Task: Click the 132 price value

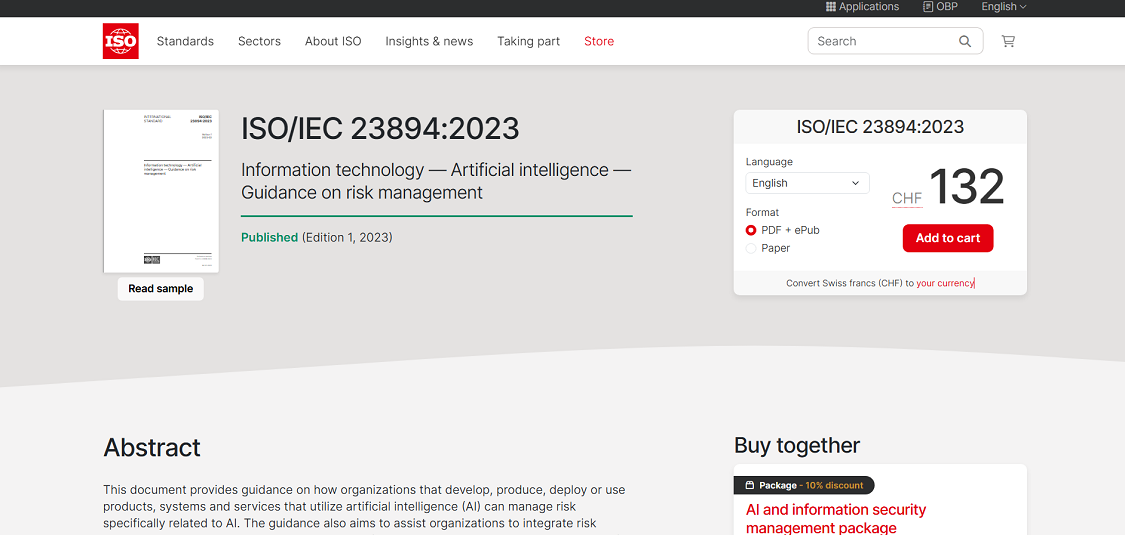Action: [967, 186]
